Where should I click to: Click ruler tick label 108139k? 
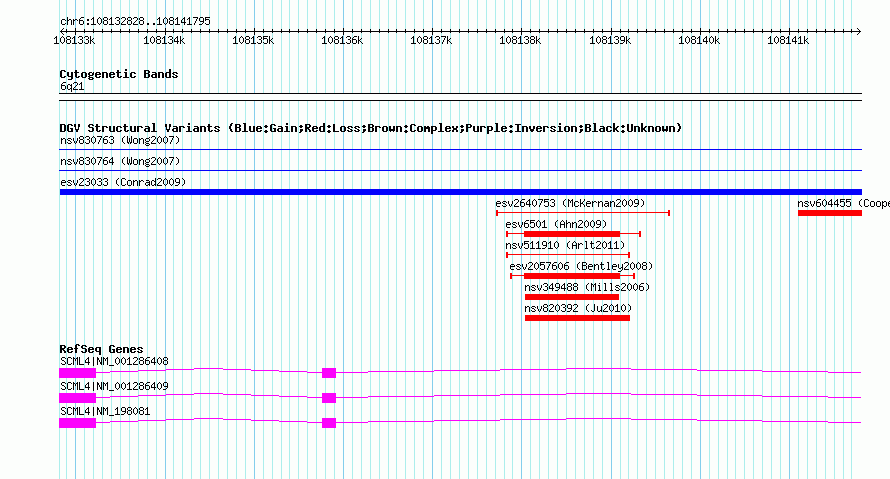pos(610,40)
